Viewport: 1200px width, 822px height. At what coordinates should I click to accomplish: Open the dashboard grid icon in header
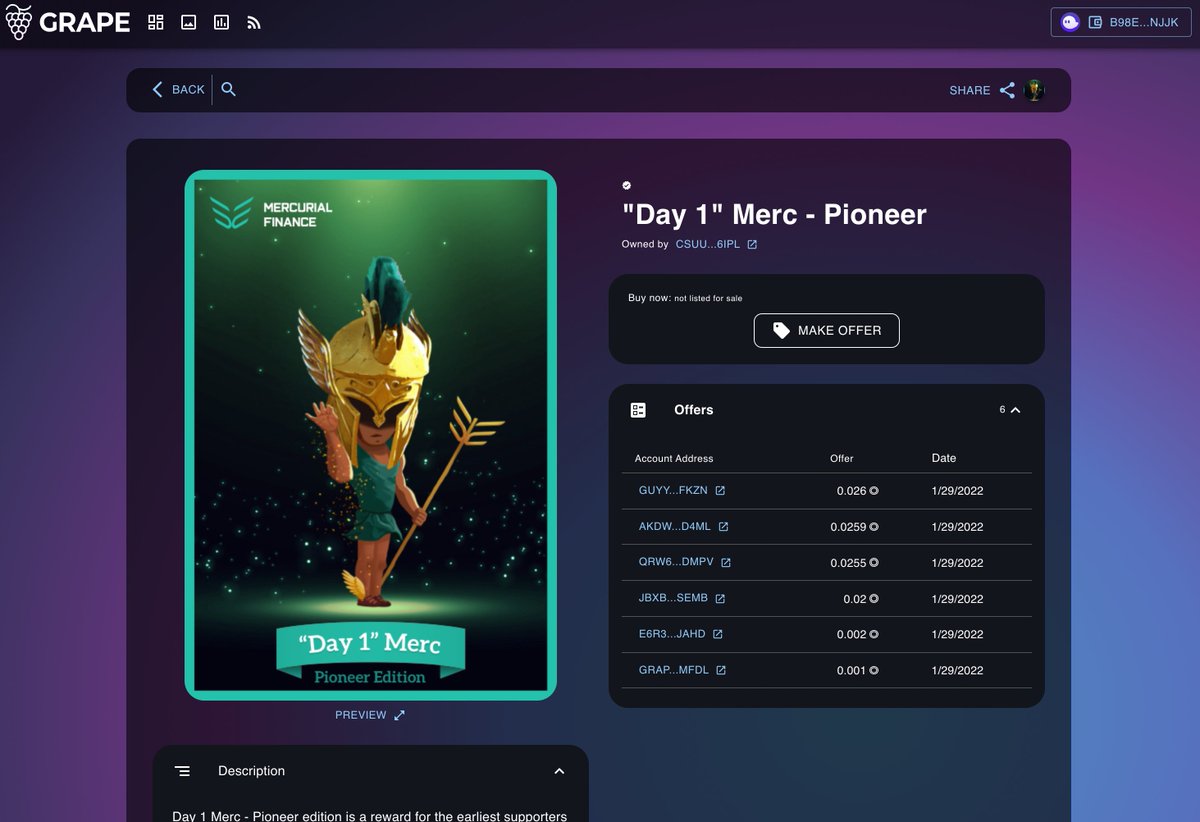pos(155,22)
